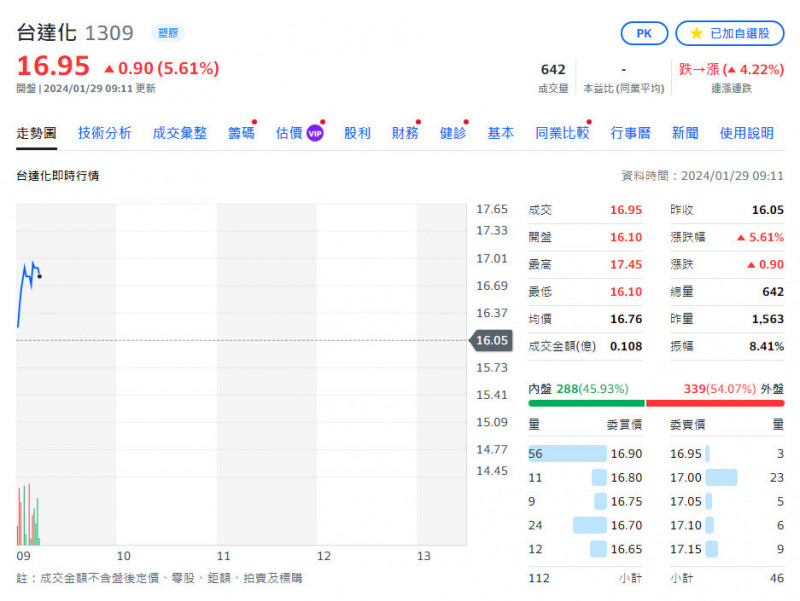The width and height of the screenshot is (800, 601).
Task: Click the ask price 17.15
Action: click(x=686, y=549)
